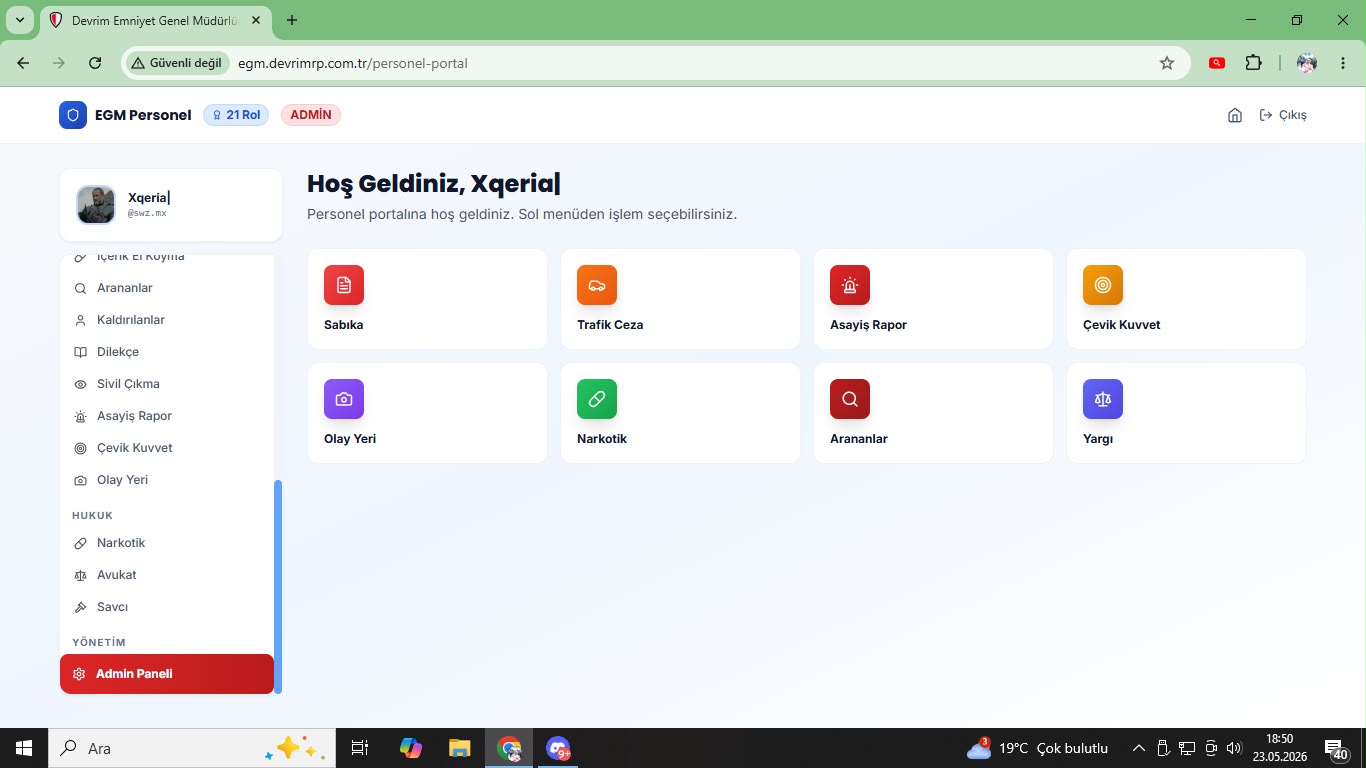Open the volume speaker tray icon
This screenshot has height=768, width=1366.
click(x=1234, y=748)
